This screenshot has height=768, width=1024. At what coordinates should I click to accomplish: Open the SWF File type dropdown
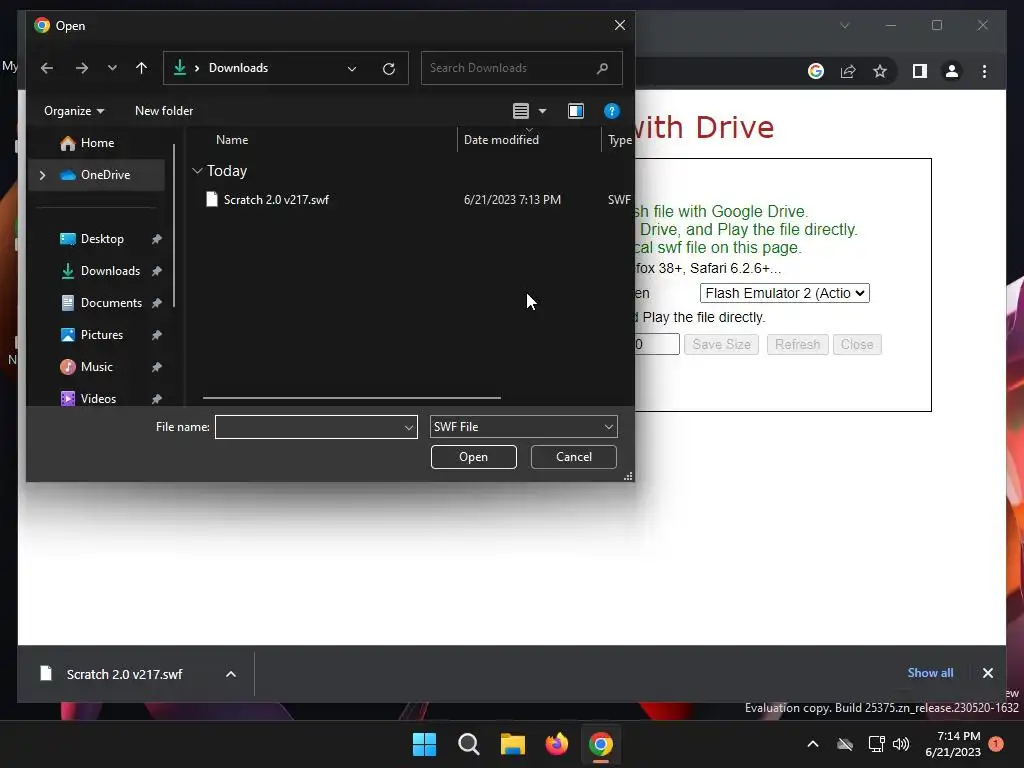(524, 427)
